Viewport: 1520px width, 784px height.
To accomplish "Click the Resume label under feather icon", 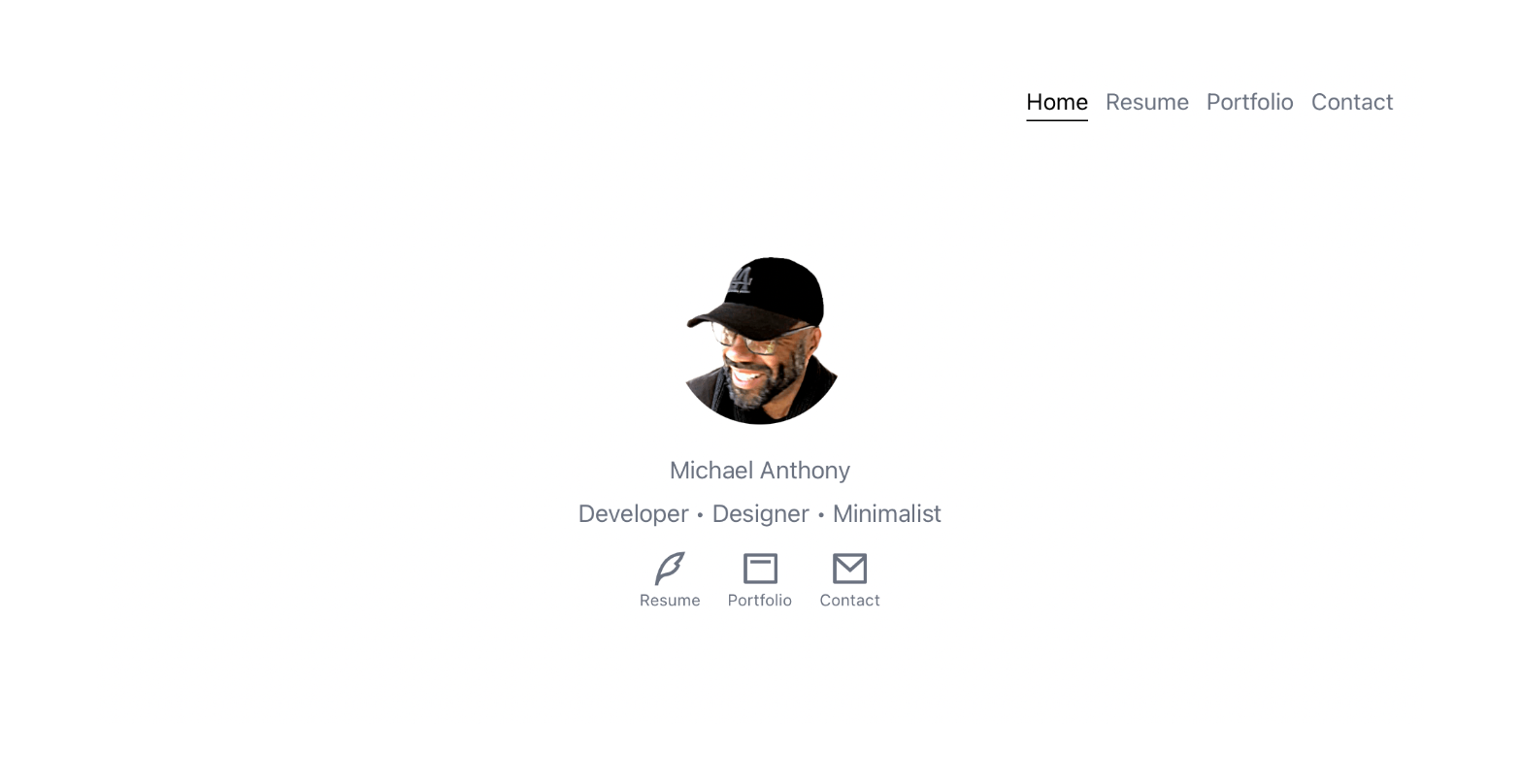I will tap(670, 601).
